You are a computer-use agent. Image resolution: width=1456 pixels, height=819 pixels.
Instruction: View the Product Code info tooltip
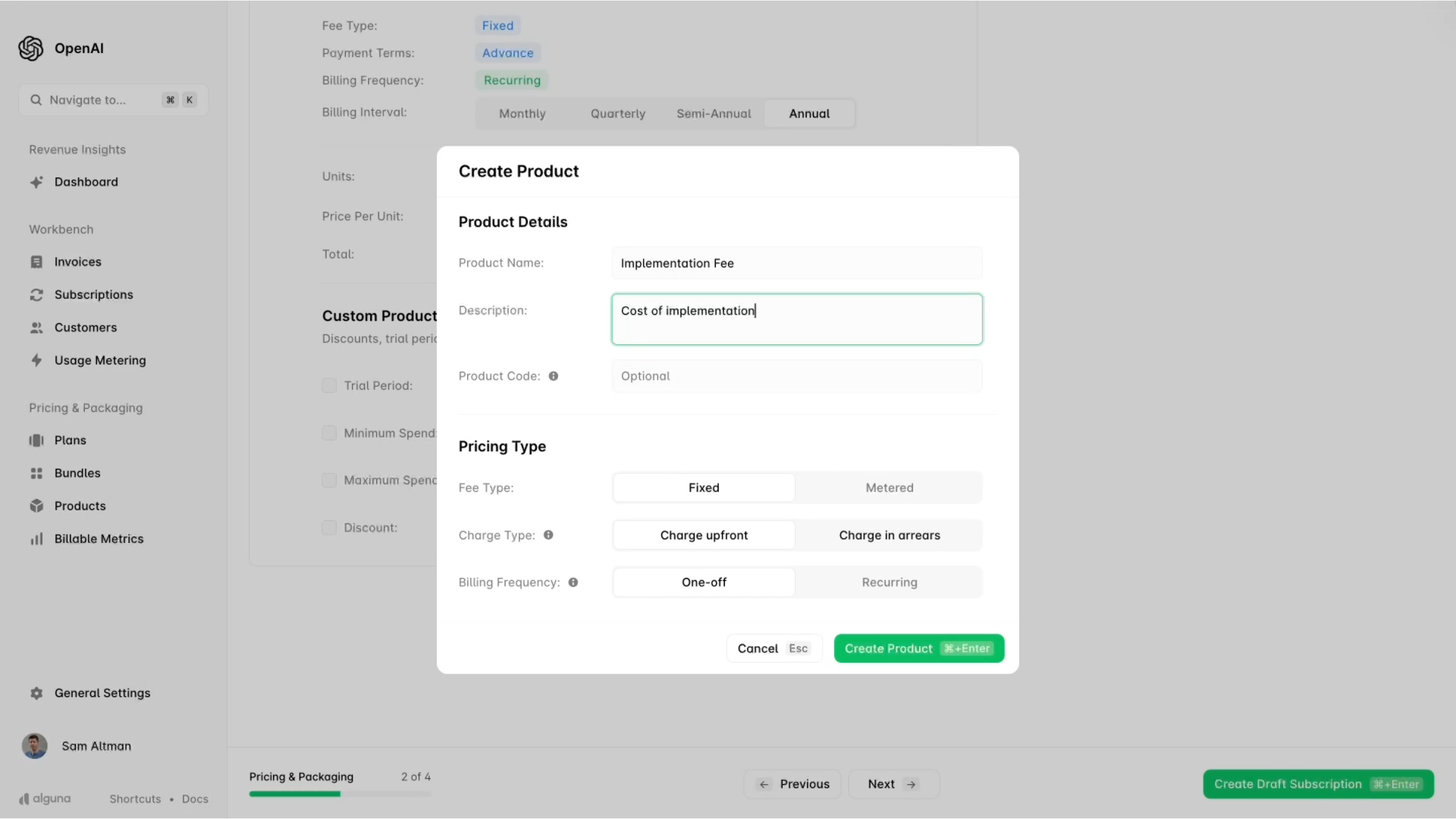pyautogui.click(x=554, y=375)
